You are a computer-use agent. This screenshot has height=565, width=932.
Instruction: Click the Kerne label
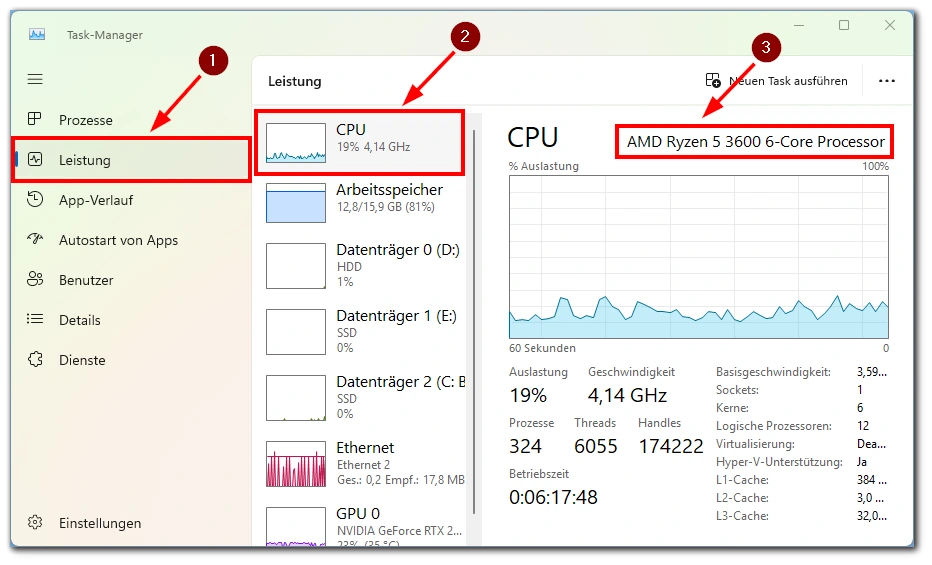click(x=732, y=408)
